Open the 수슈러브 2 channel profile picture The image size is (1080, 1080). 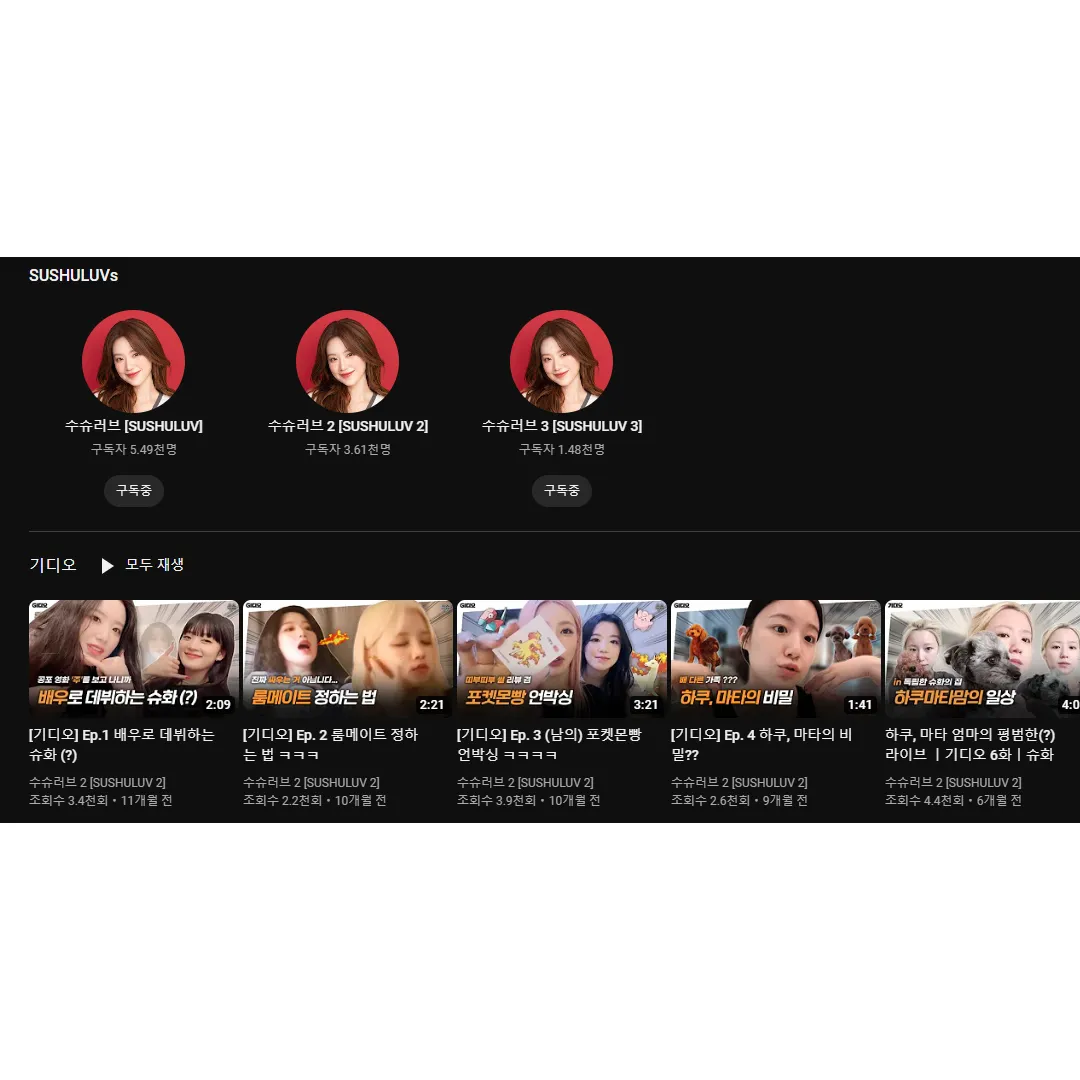click(347, 361)
